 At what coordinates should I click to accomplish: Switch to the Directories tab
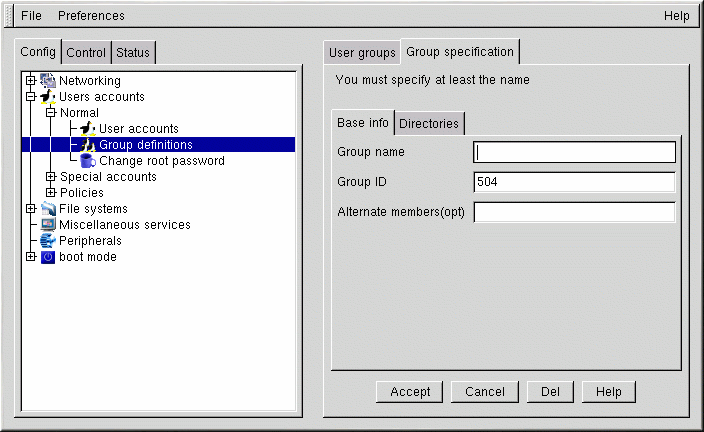[x=429, y=123]
